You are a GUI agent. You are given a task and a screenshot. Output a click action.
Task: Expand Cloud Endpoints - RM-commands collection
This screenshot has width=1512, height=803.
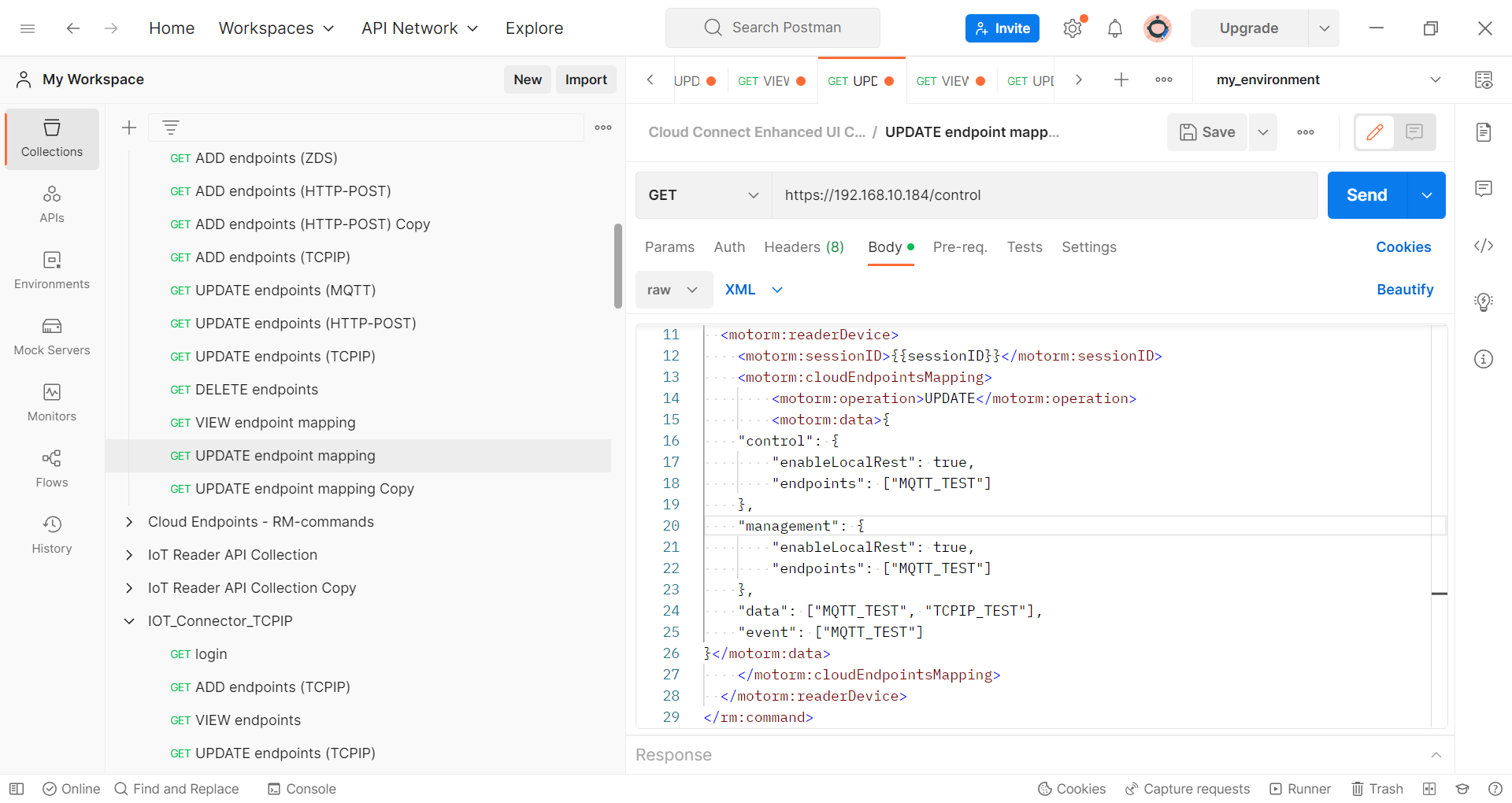point(129,522)
